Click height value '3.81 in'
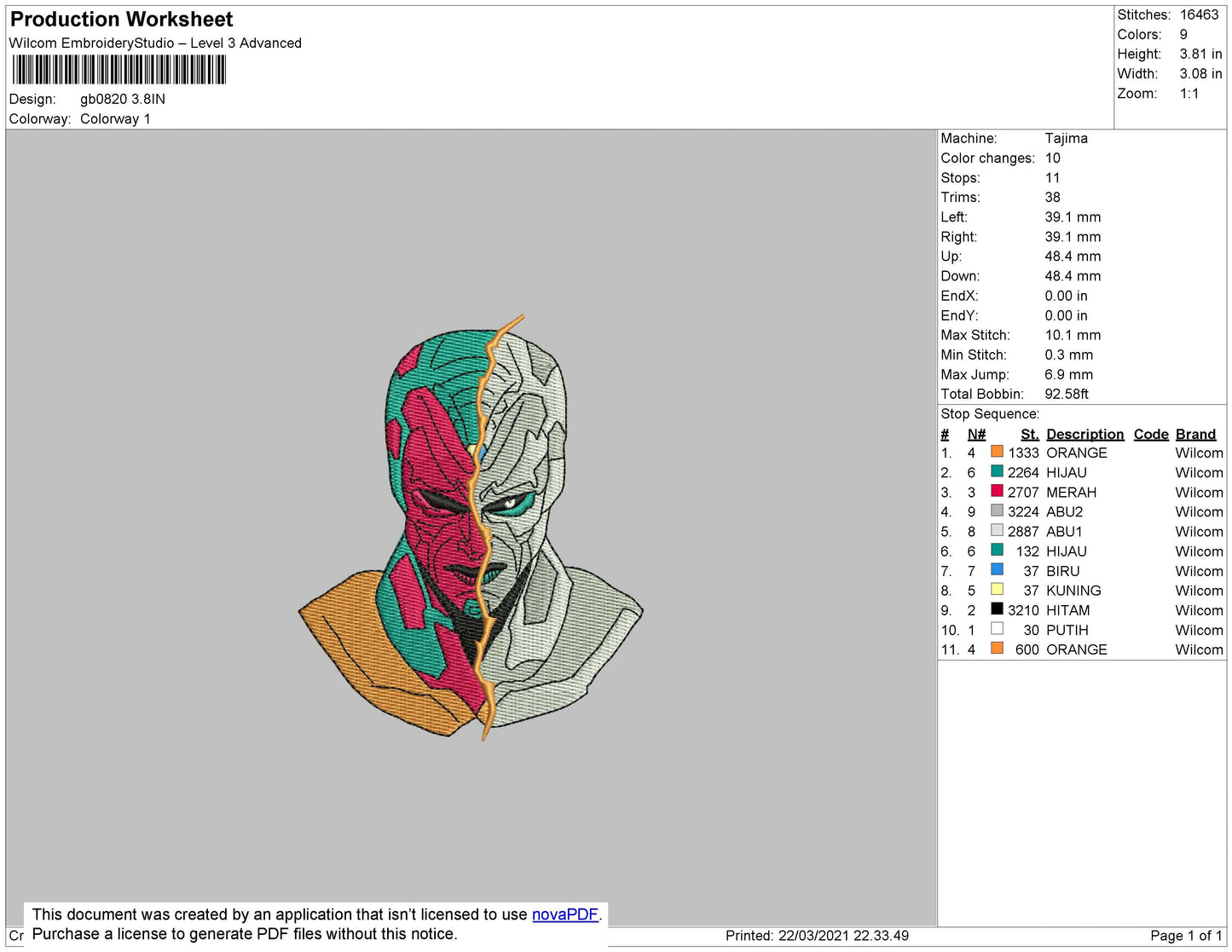The height and width of the screenshot is (952, 1232). 1200,54
